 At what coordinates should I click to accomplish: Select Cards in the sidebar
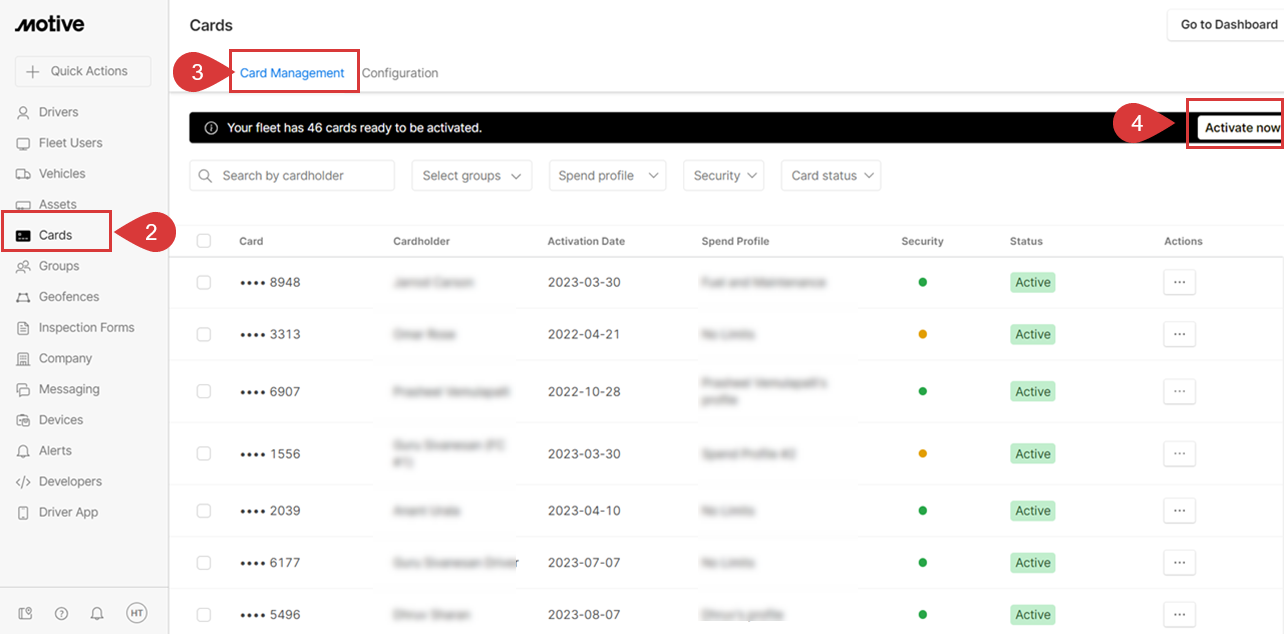[x=55, y=235]
